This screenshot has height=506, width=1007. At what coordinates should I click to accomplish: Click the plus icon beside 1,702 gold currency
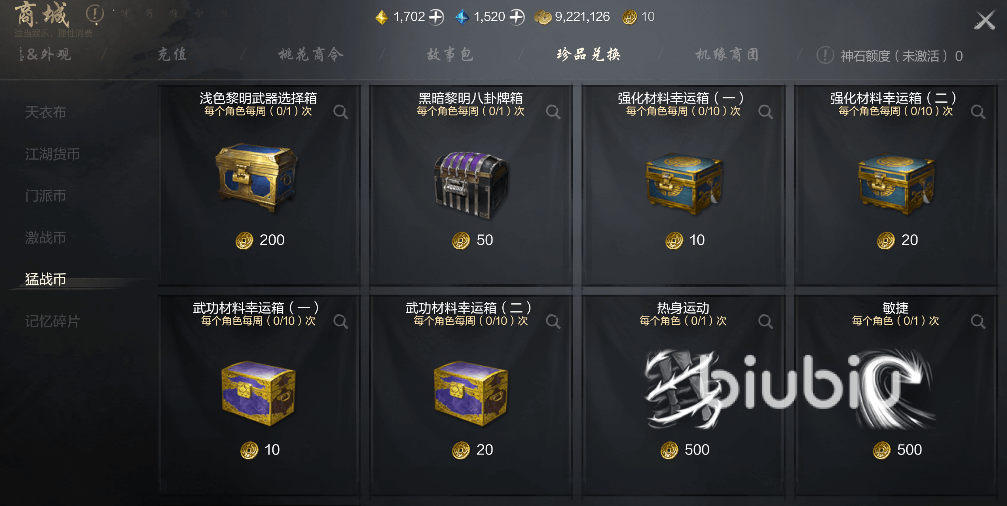pyautogui.click(x=436, y=17)
